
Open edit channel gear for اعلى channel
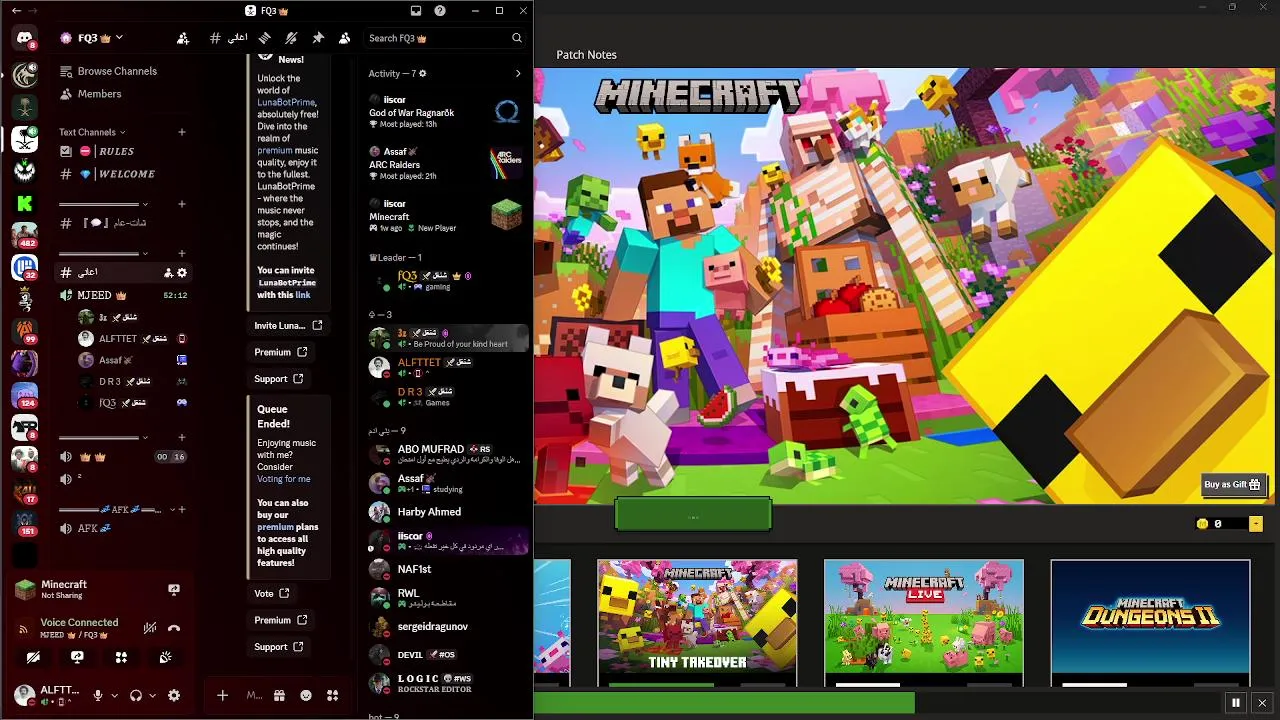tap(181, 272)
